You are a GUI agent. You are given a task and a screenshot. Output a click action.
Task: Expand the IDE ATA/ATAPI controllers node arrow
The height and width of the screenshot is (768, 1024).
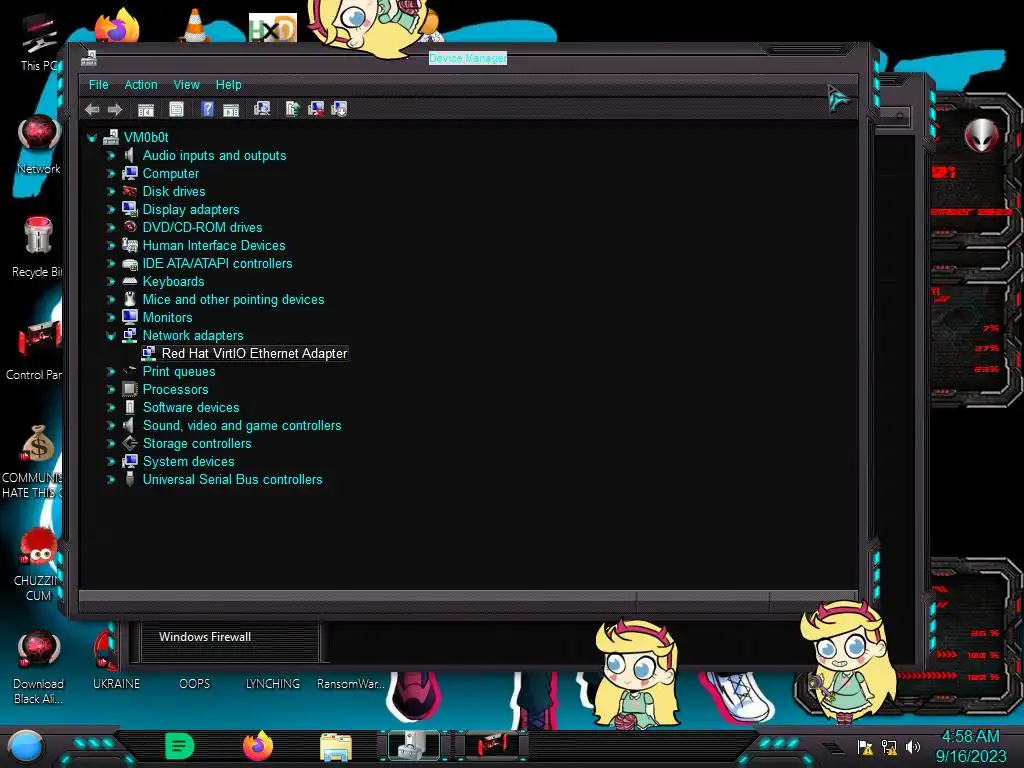pos(111,264)
